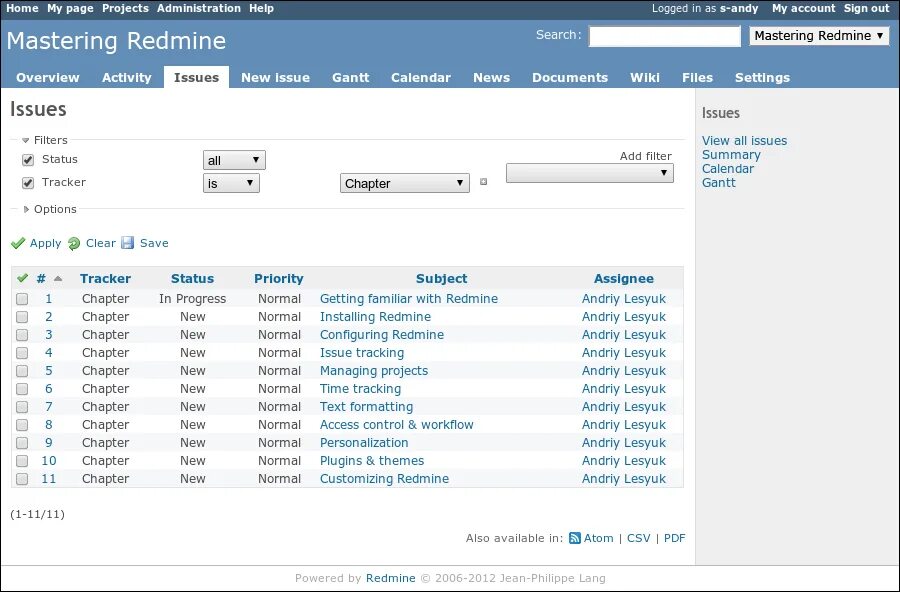Screen dimensions: 900x592
Task: Open the Status operator dropdown showing all
Action: point(234,160)
